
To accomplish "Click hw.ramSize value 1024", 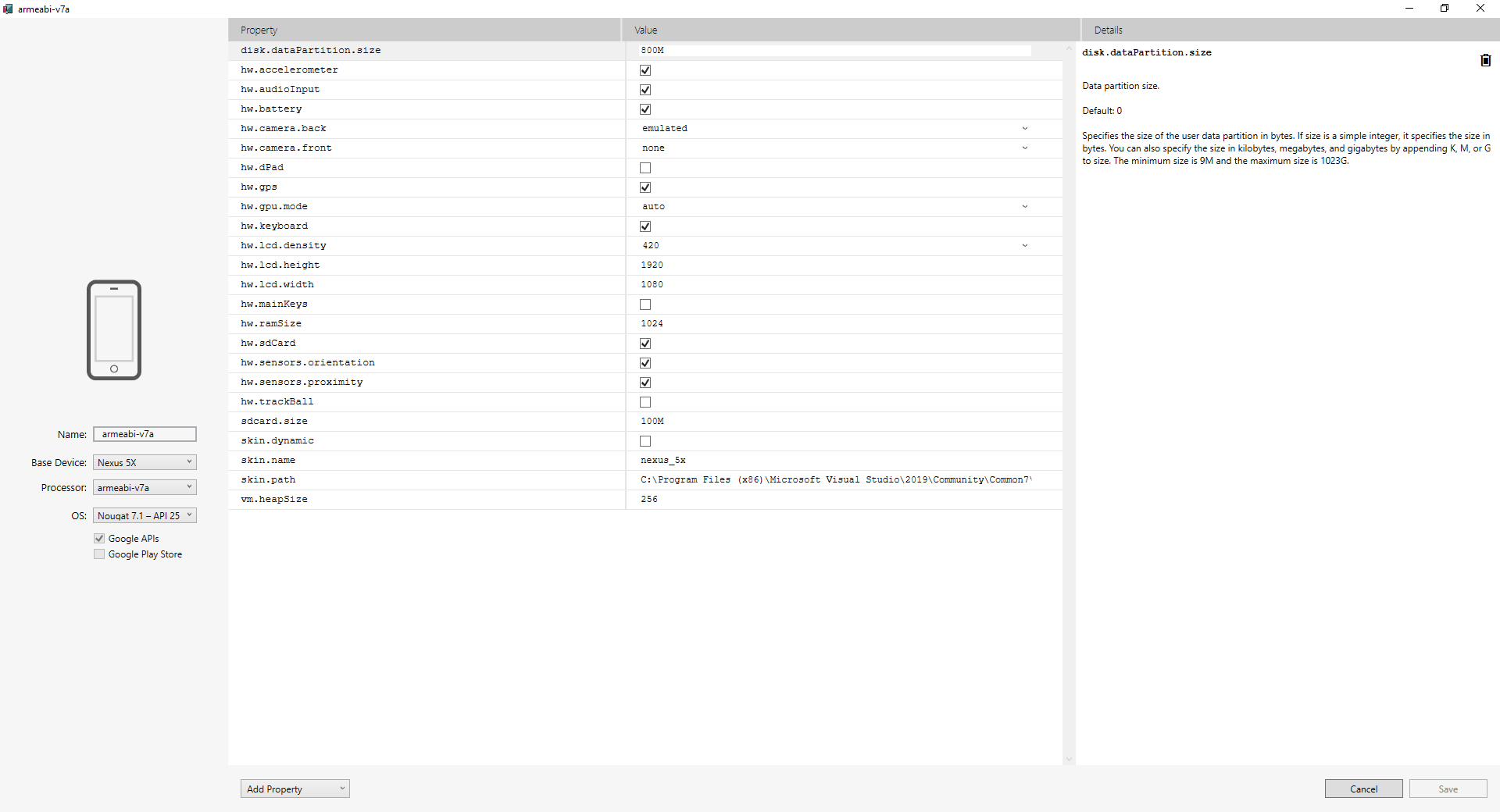I will click(x=652, y=324).
